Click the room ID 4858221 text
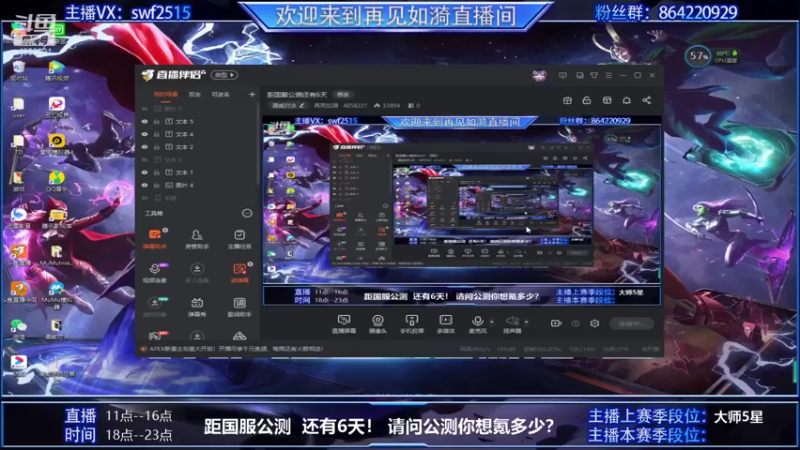This screenshot has height=450, width=800. tap(355, 106)
